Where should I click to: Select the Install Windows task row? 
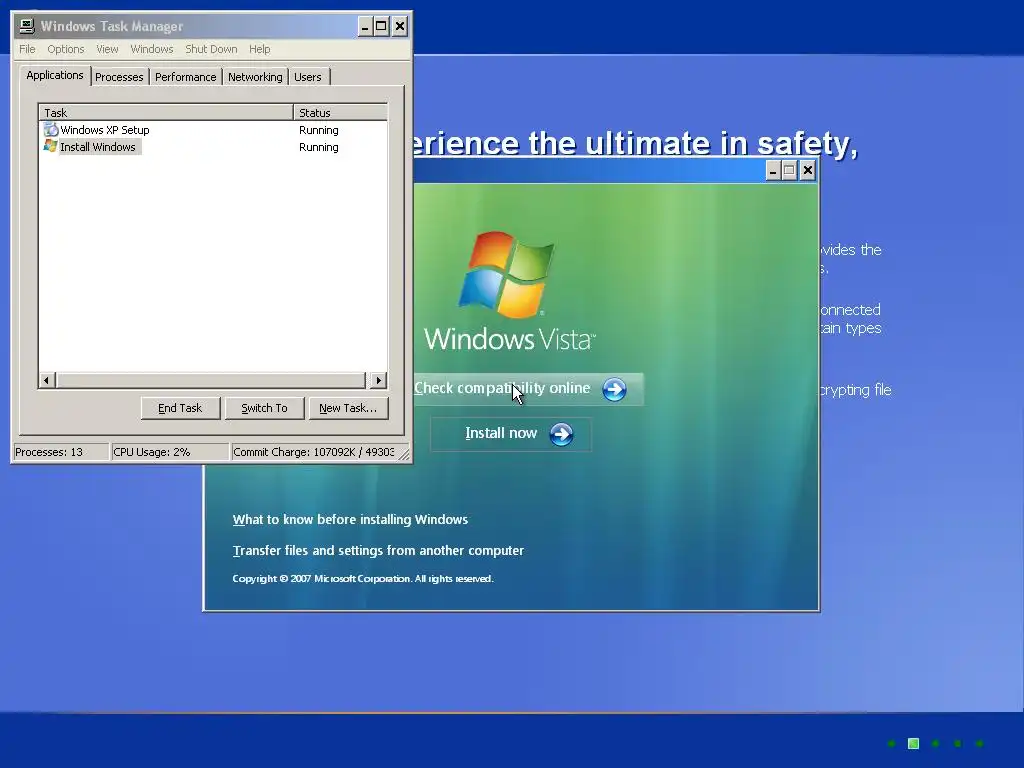tap(213, 147)
